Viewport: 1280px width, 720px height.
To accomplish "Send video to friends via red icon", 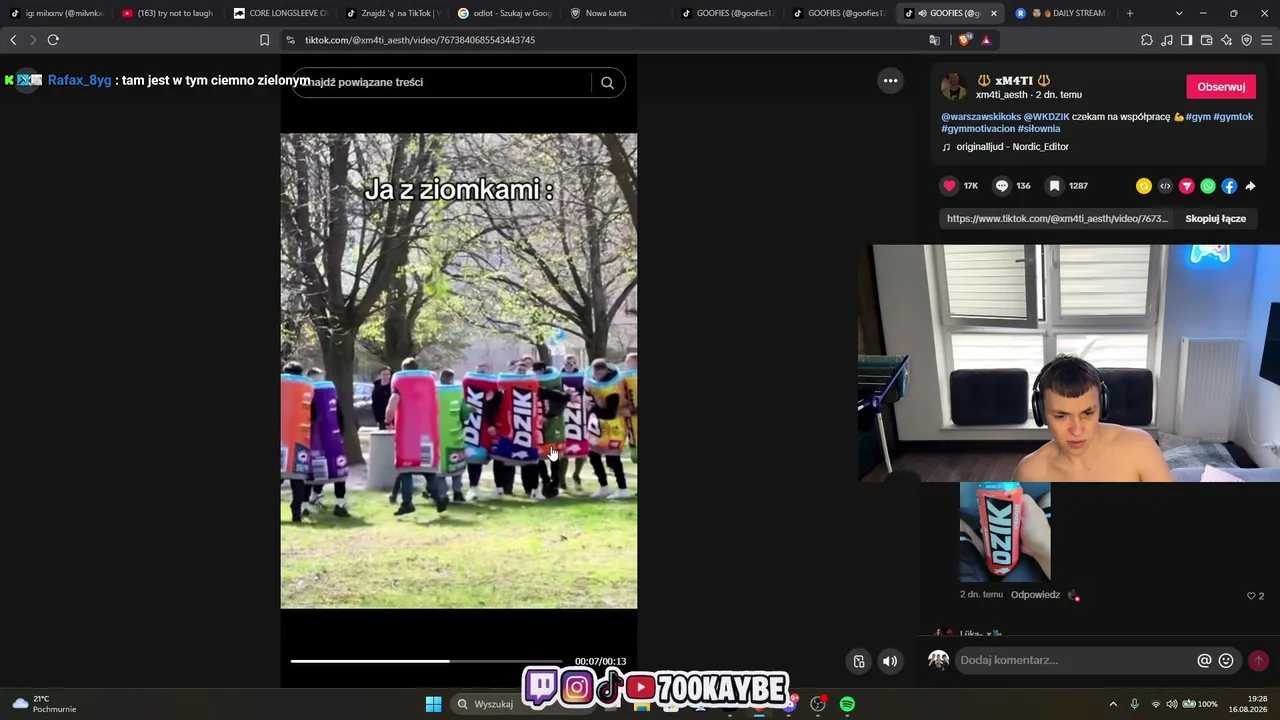I will click(1187, 186).
